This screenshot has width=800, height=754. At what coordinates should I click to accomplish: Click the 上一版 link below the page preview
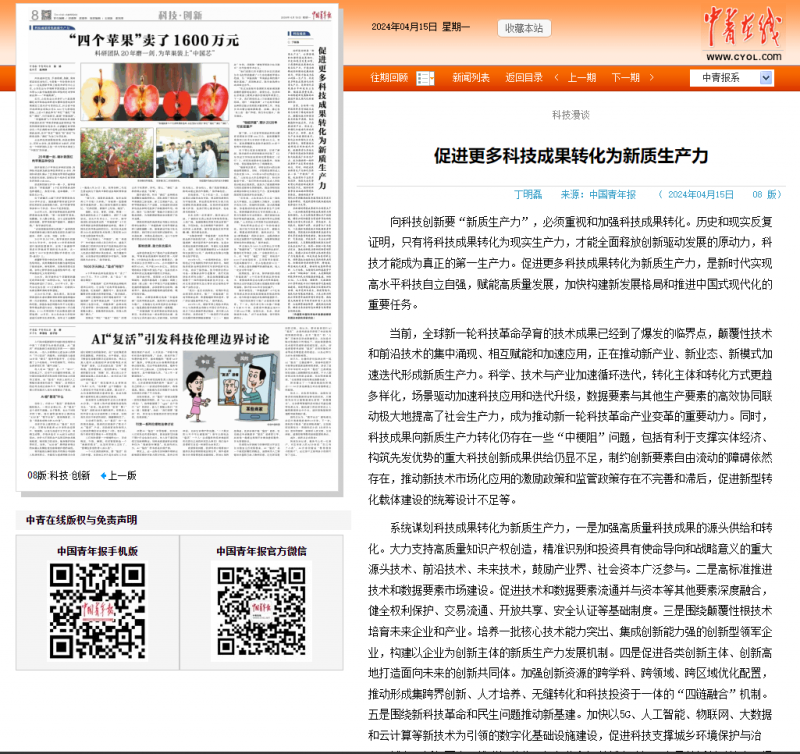[122, 476]
